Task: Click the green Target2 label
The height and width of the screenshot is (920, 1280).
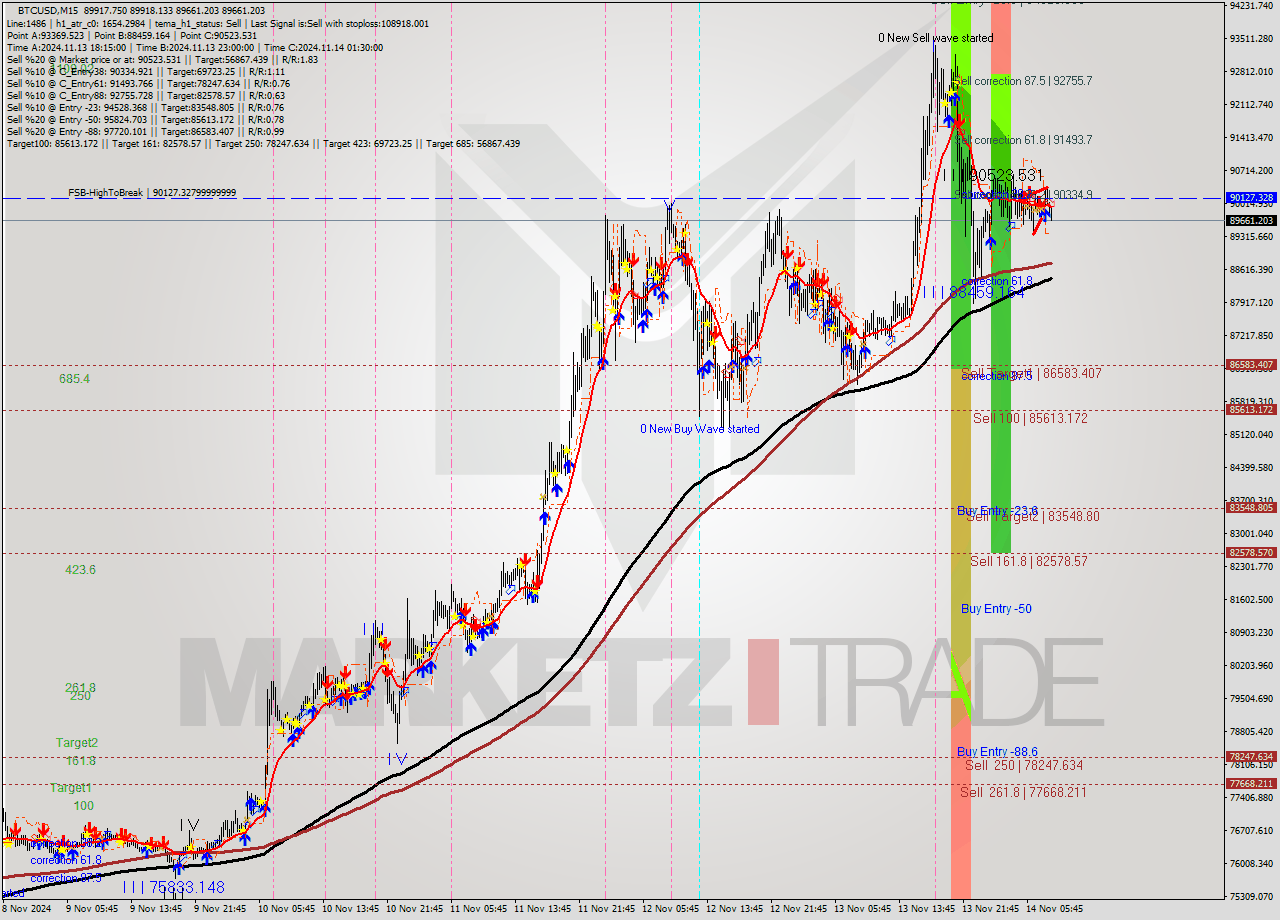Action: click(x=77, y=743)
